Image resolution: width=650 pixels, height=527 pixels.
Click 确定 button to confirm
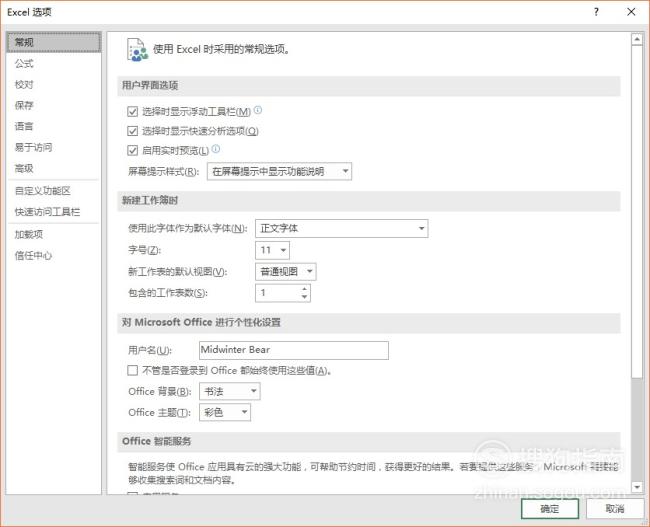tap(550, 509)
